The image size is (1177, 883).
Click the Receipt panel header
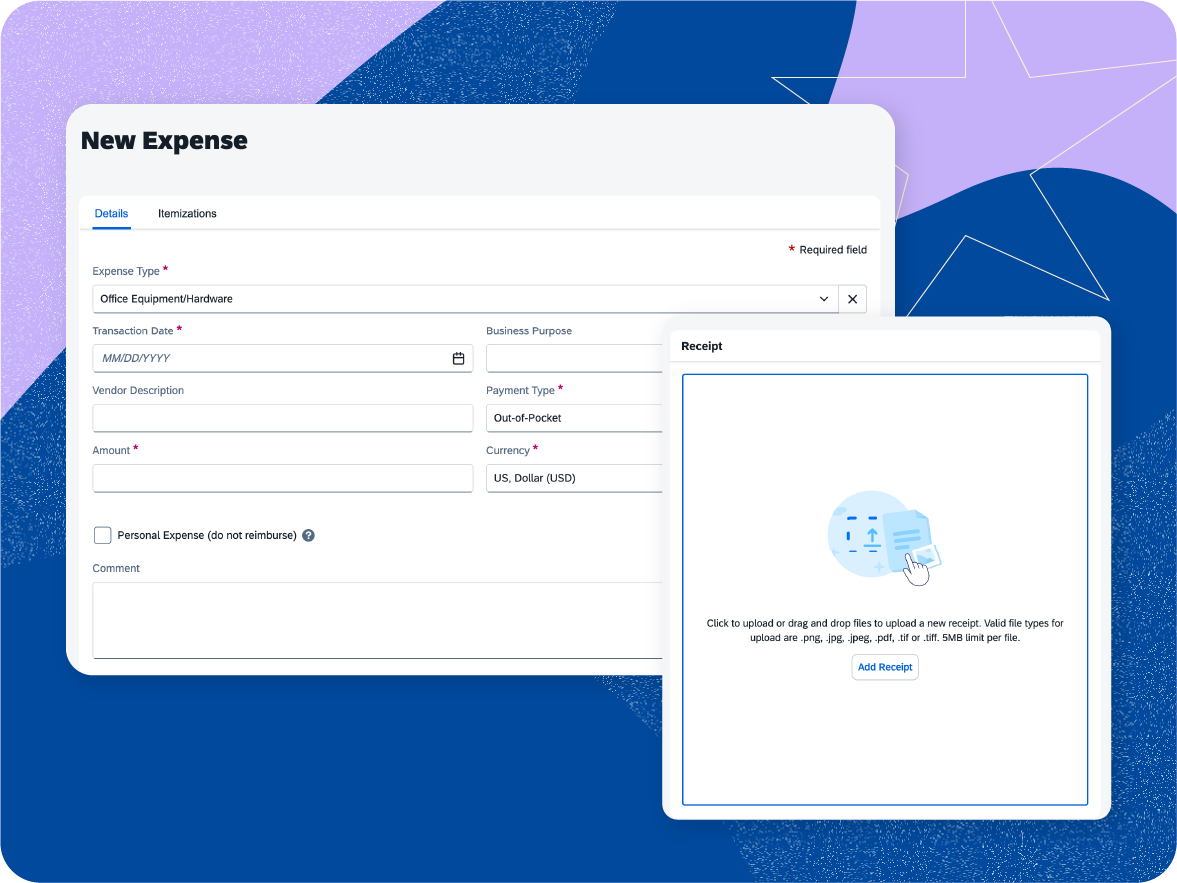pyautogui.click(x=702, y=346)
